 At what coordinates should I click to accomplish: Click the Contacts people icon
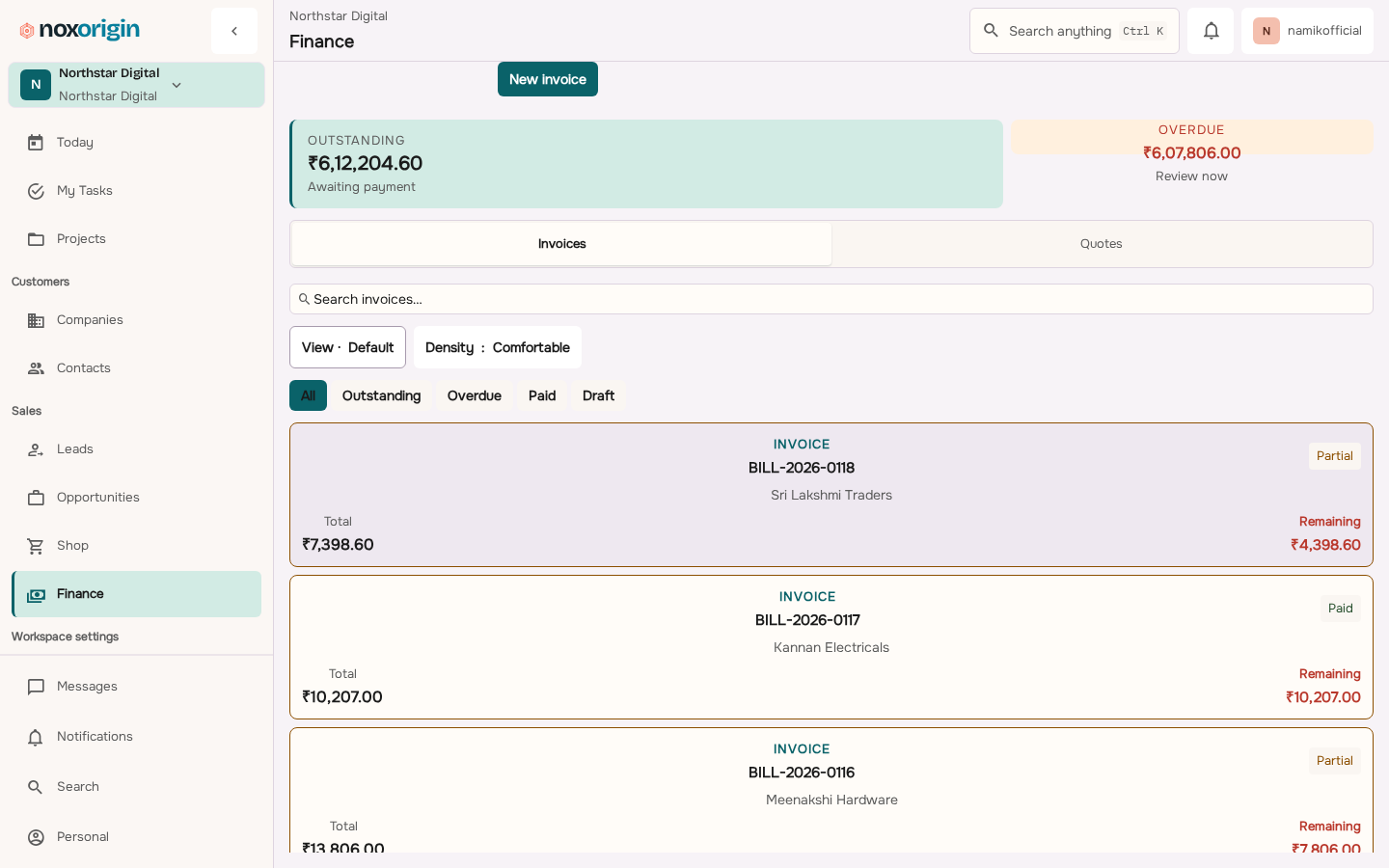36,368
